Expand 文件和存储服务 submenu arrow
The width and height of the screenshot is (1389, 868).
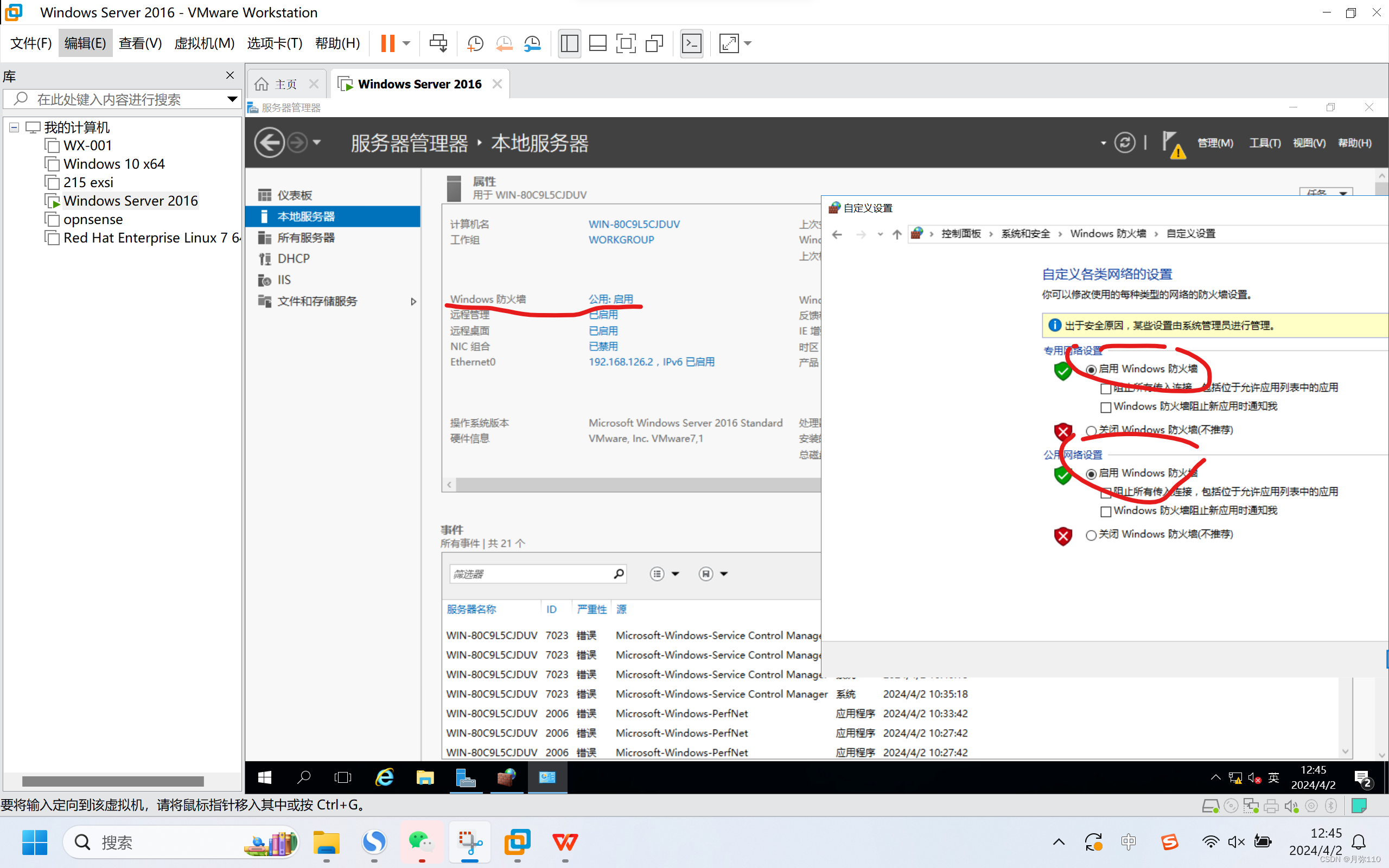coord(413,302)
